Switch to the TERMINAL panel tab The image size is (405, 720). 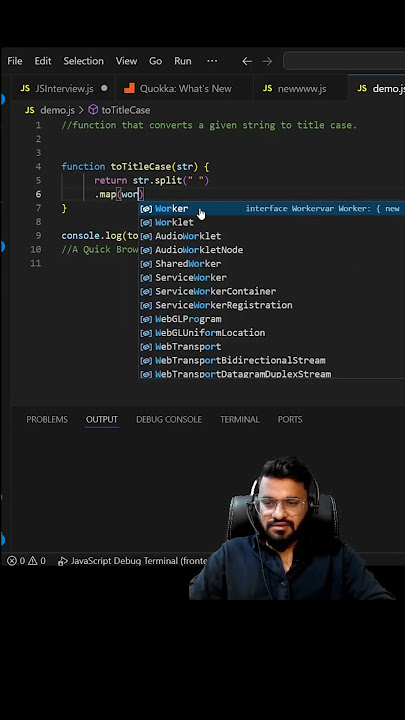pos(240,419)
